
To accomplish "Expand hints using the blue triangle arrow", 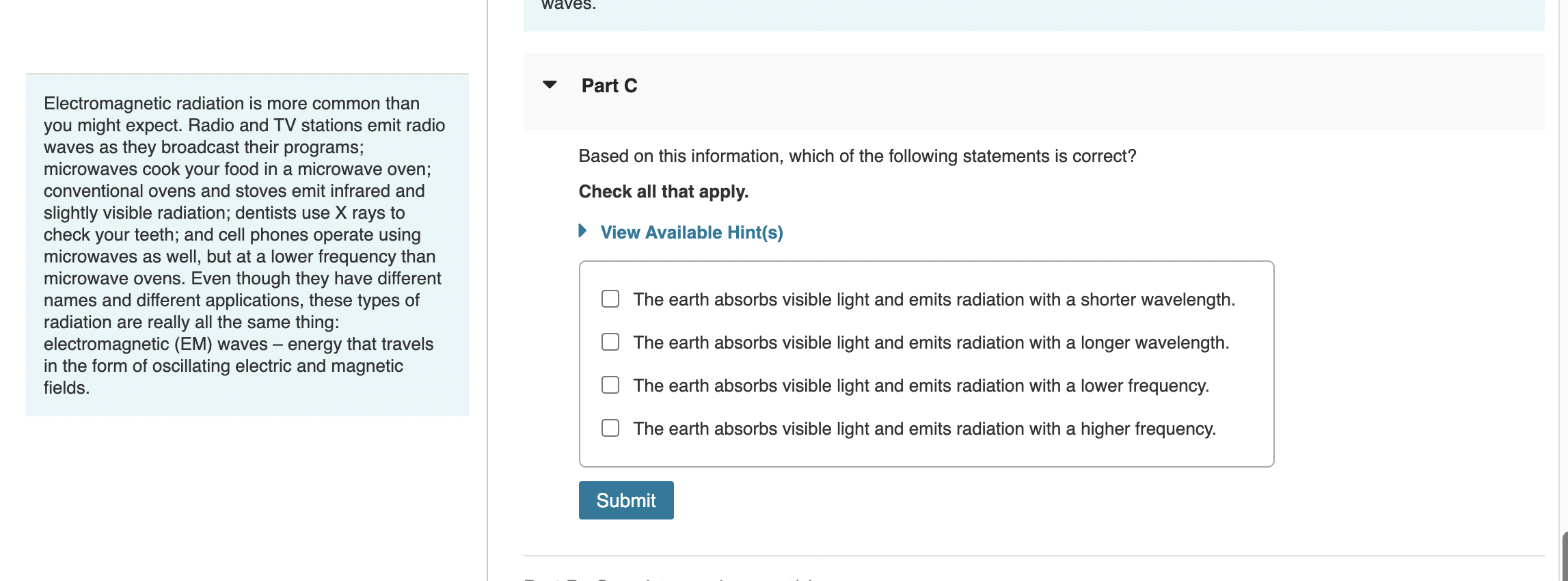I will coord(582,231).
